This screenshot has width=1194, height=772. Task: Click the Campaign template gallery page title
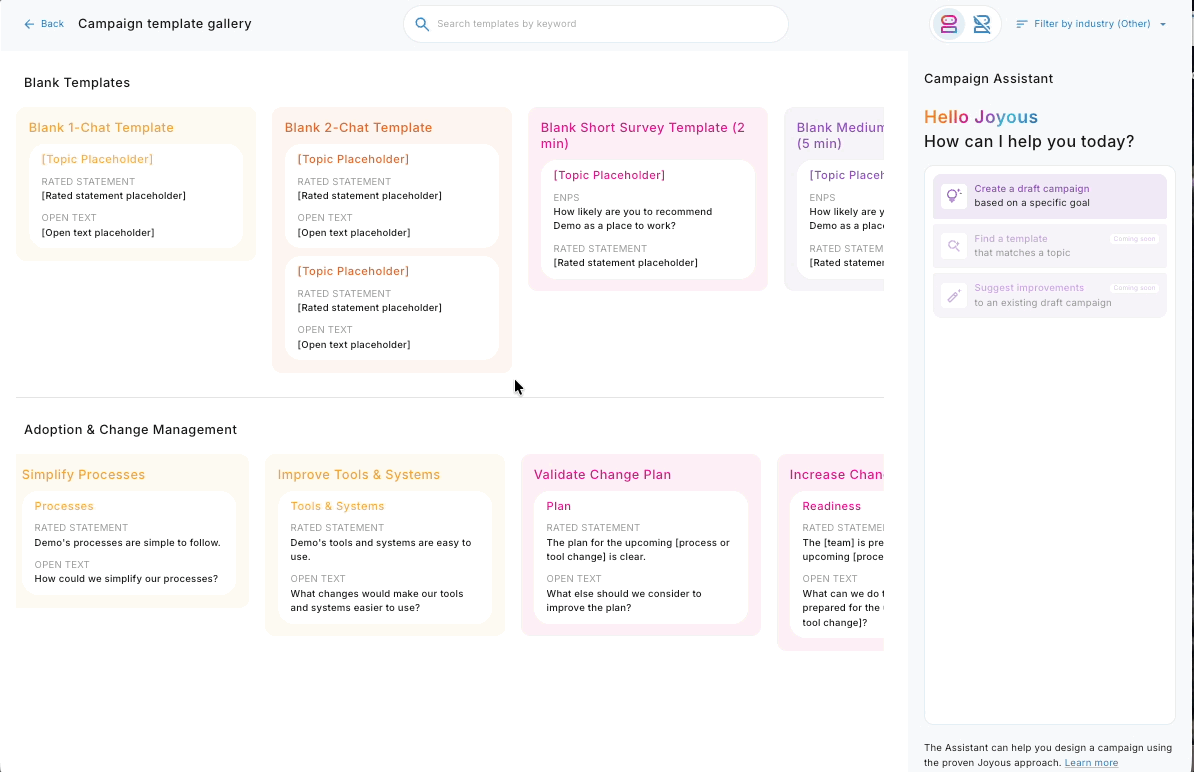(164, 24)
